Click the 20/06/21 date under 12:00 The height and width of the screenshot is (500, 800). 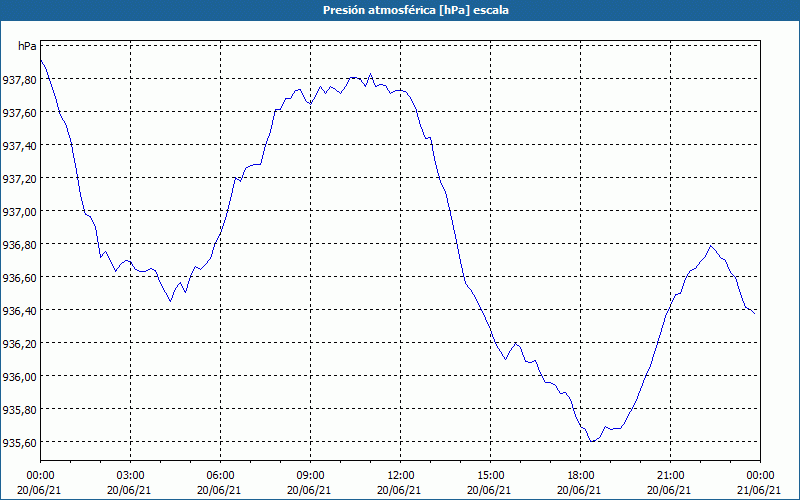tap(399, 490)
